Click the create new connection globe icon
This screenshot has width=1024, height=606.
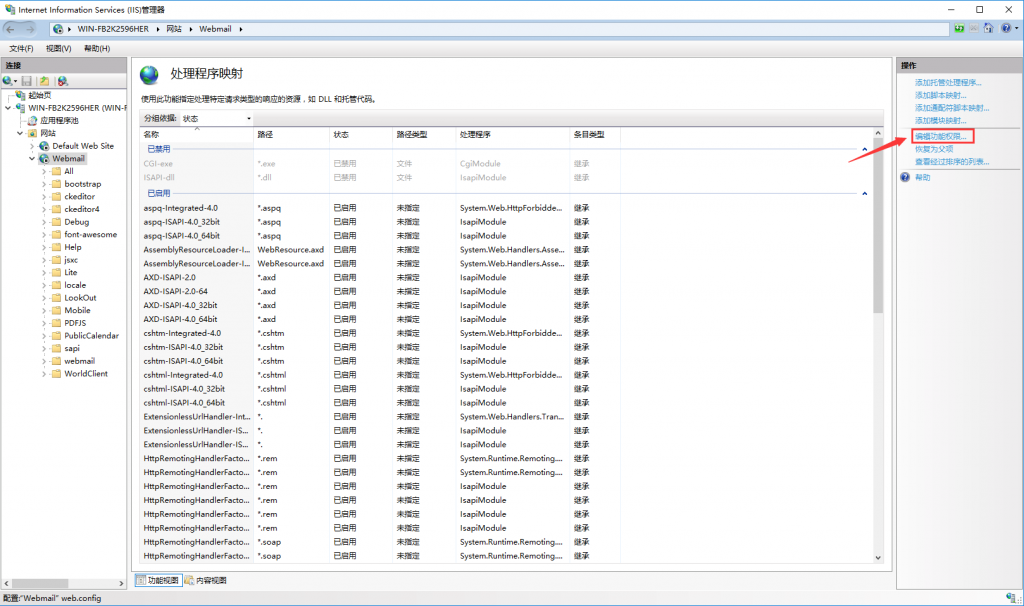[7, 81]
